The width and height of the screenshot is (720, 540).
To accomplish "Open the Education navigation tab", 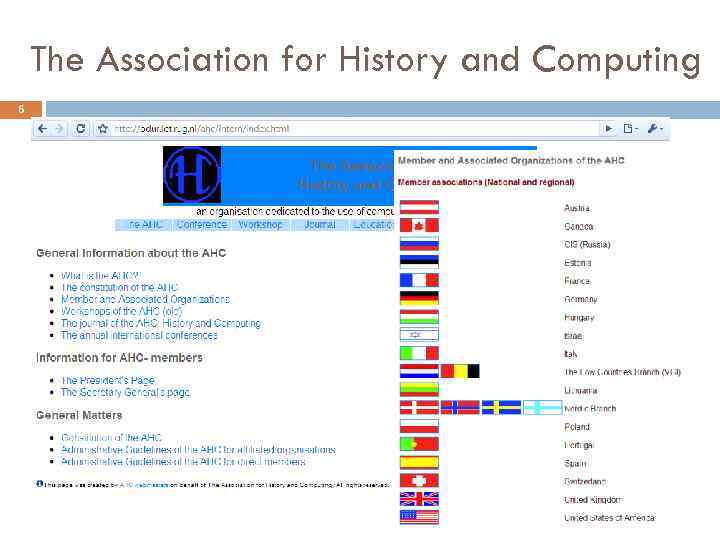I will [x=371, y=225].
